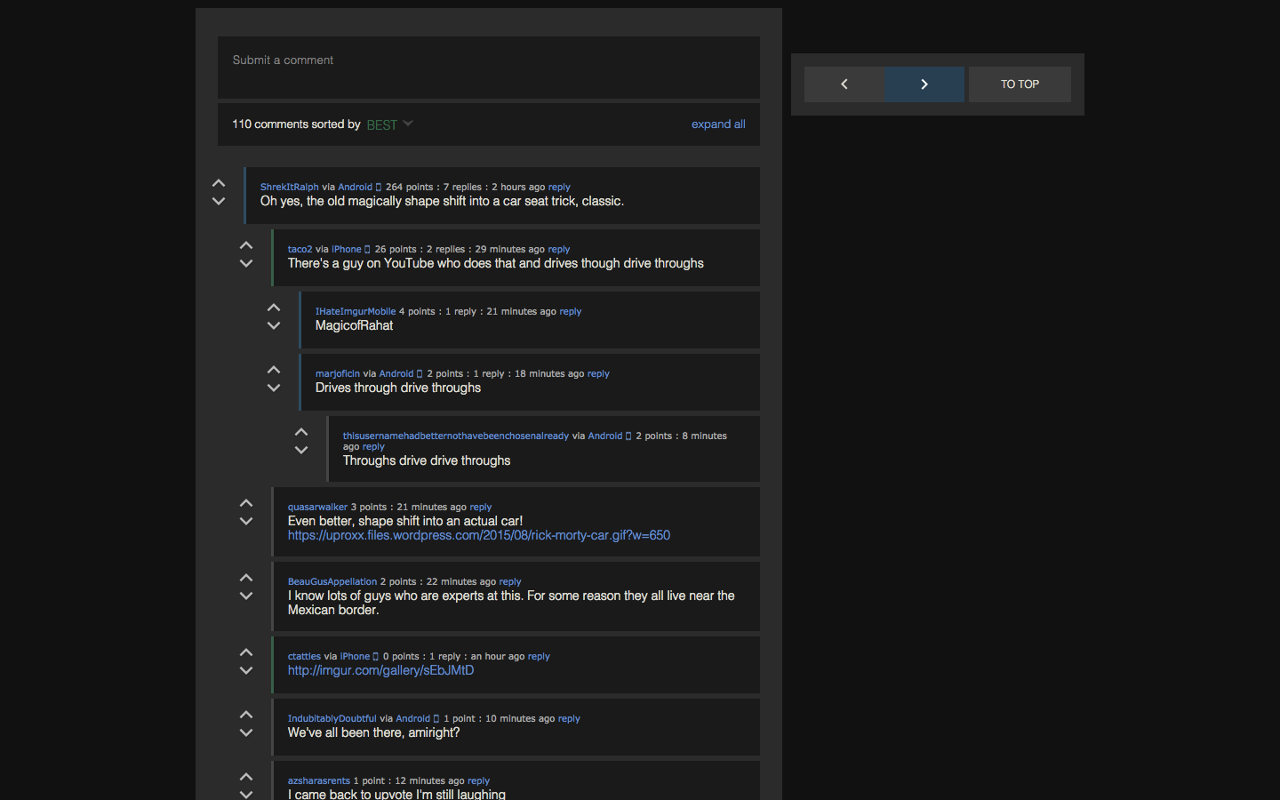
Task: Expand all comments
Action: click(x=718, y=124)
